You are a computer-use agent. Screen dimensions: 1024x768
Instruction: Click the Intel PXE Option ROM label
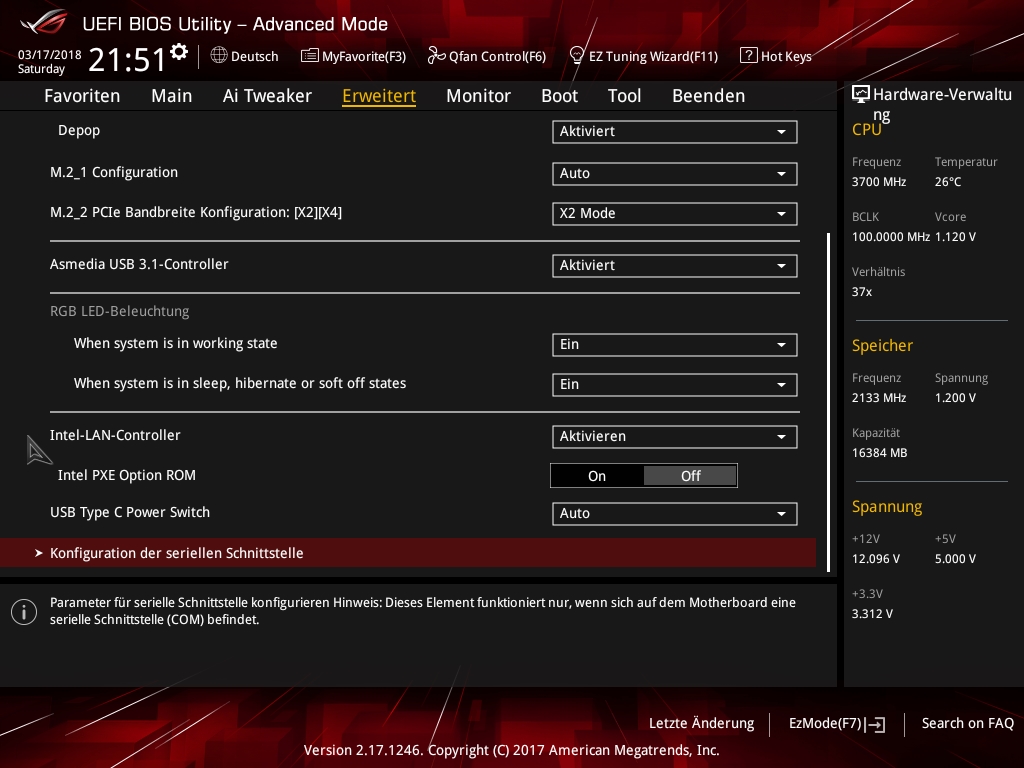pyautogui.click(x=127, y=475)
